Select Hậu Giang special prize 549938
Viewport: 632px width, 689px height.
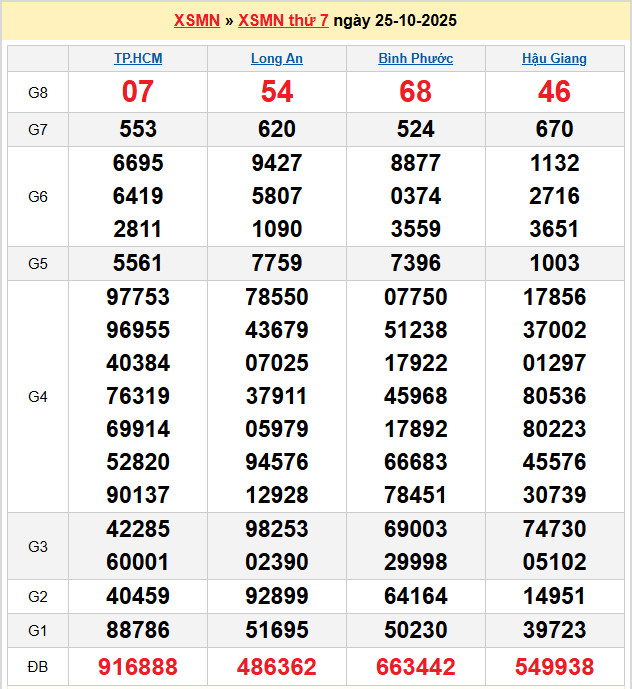[x=554, y=667]
